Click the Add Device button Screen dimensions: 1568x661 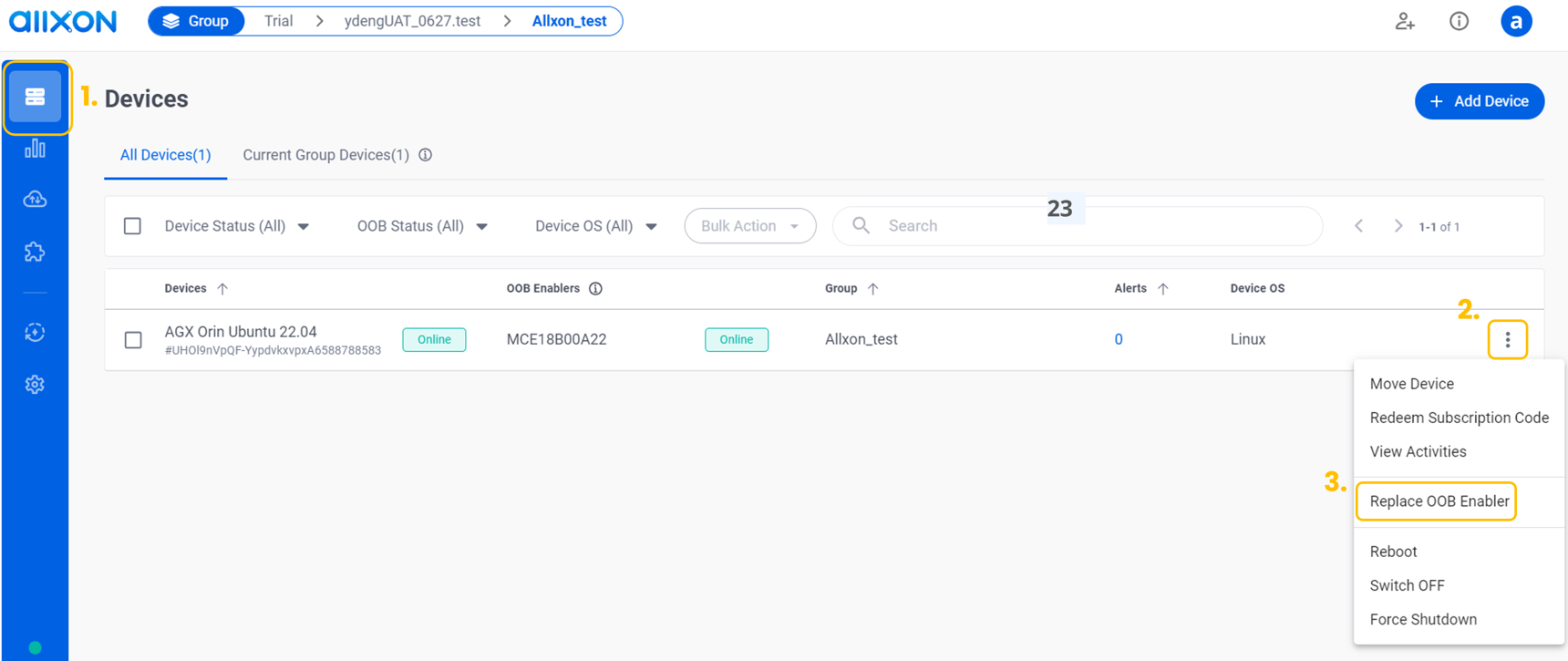coord(1479,101)
